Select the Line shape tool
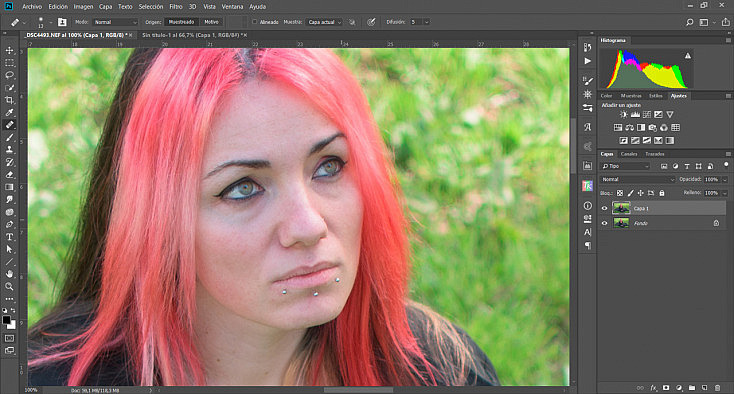 9,262
